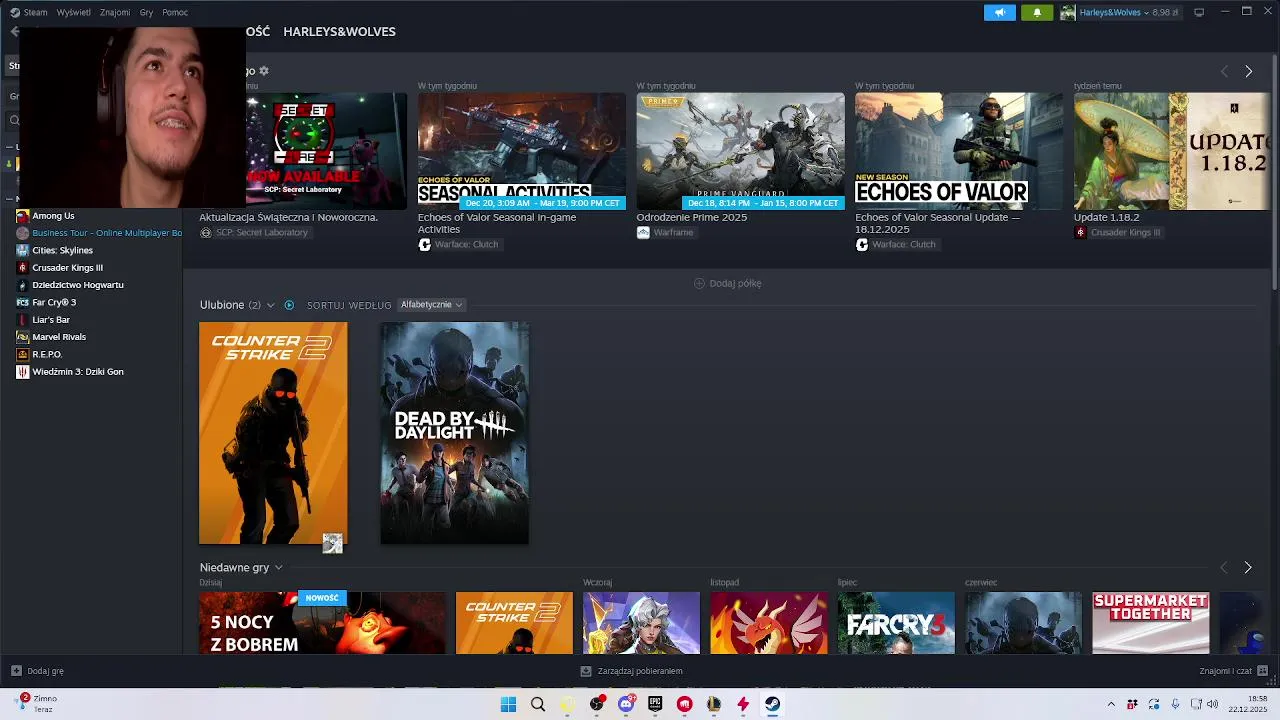Image resolution: width=1280 pixels, height=720 pixels.
Task: Click the friends chat icon at bottom right
Action: pos(1263,671)
